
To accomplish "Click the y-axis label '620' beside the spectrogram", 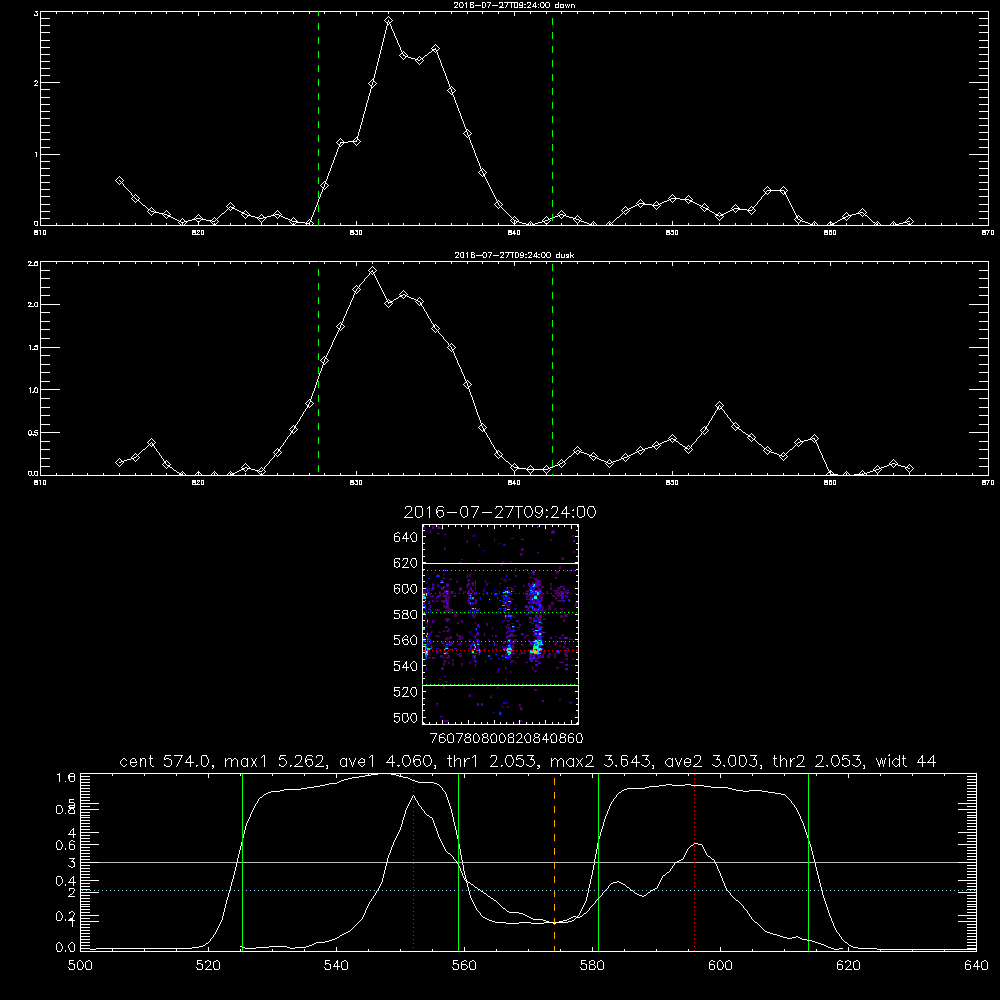I will point(406,563).
